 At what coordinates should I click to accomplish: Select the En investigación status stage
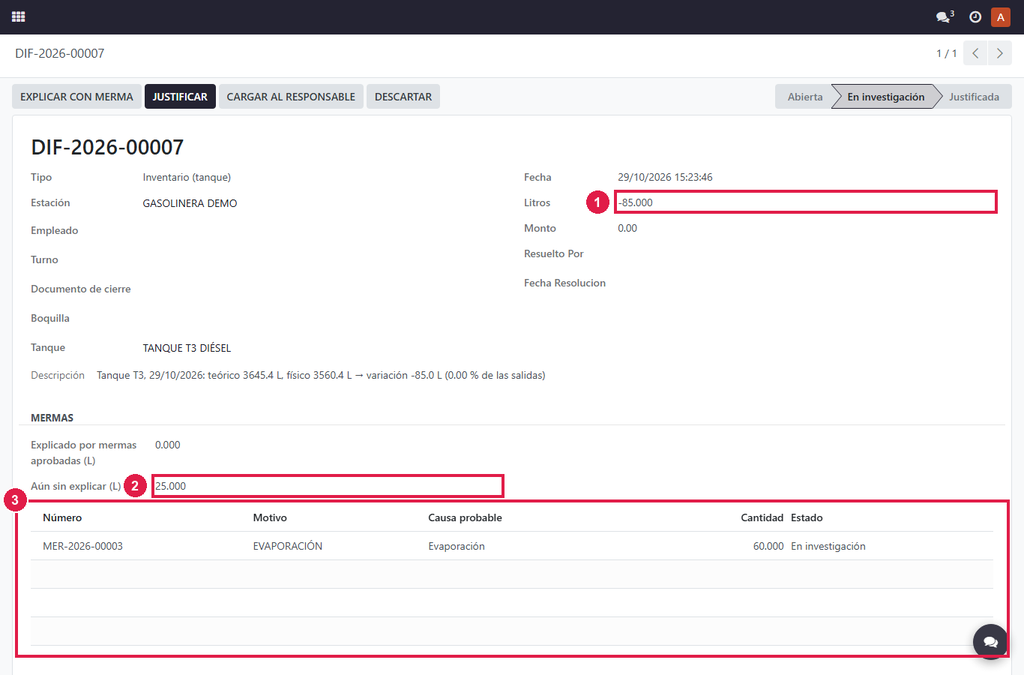coord(886,97)
